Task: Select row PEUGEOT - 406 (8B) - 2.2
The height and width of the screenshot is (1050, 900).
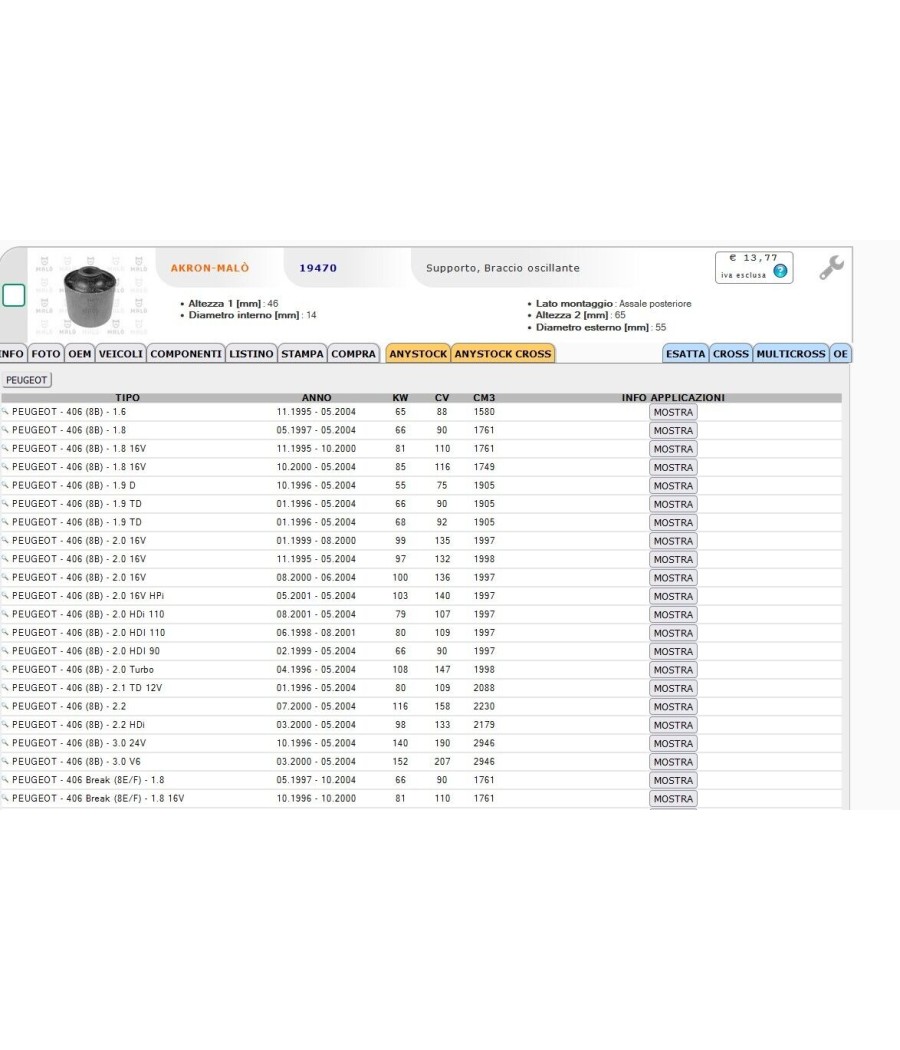Action: click(421, 706)
